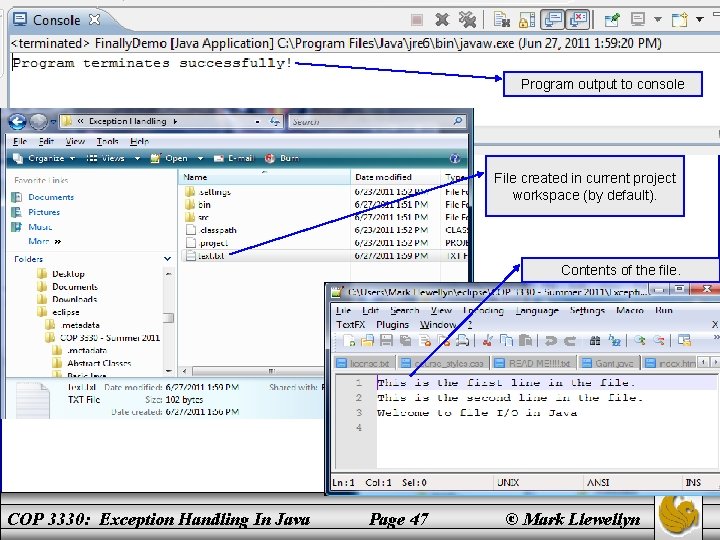The image size is (720, 540).
Task: Clear the Console output with Clear Console icon
Action: point(502,20)
